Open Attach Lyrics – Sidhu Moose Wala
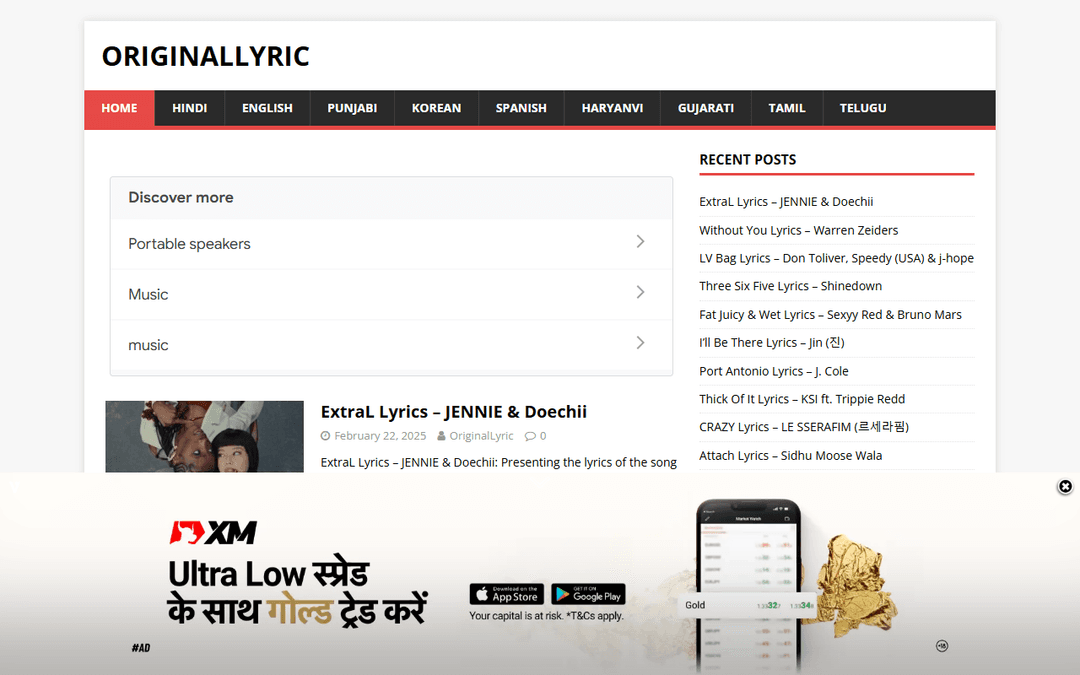 pyautogui.click(x=790, y=455)
